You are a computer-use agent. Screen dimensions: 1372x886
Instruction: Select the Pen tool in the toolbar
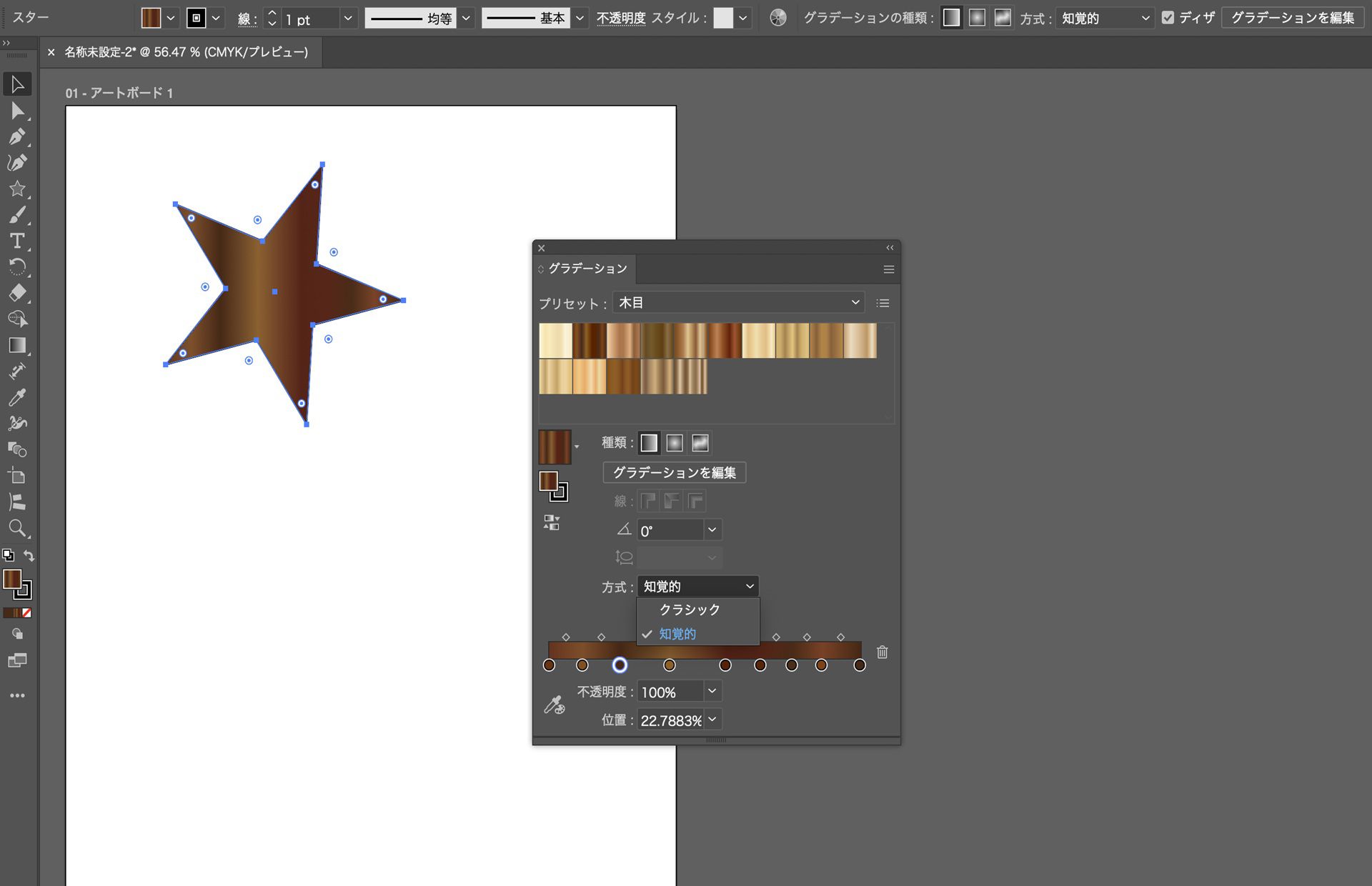pyautogui.click(x=17, y=136)
